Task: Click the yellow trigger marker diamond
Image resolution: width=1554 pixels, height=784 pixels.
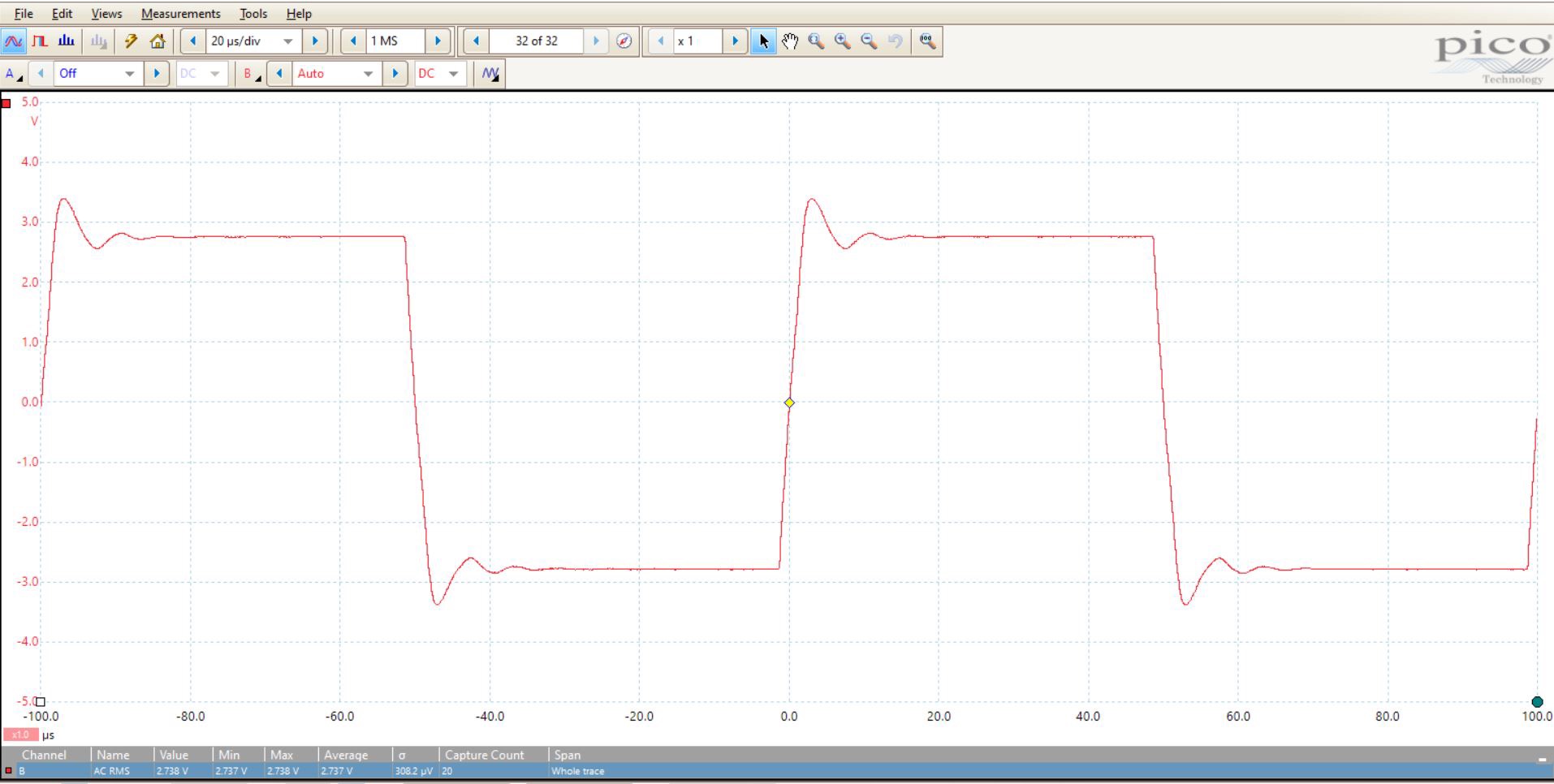Action: click(789, 403)
